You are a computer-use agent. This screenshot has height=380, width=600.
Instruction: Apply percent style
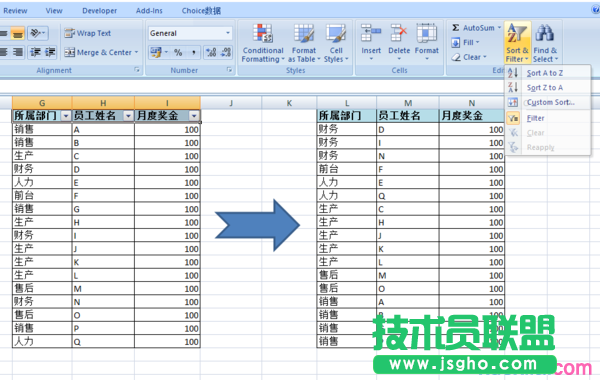pos(178,52)
